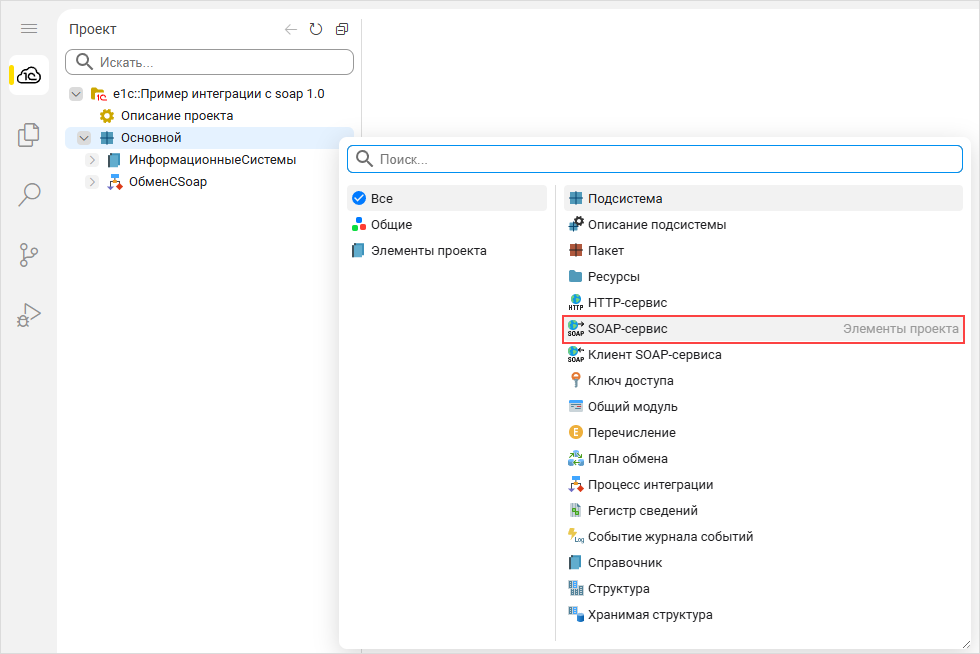The height and width of the screenshot is (654, 980).
Task: Choose HTTP-сервис from the element list
Action: tap(627, 302)
